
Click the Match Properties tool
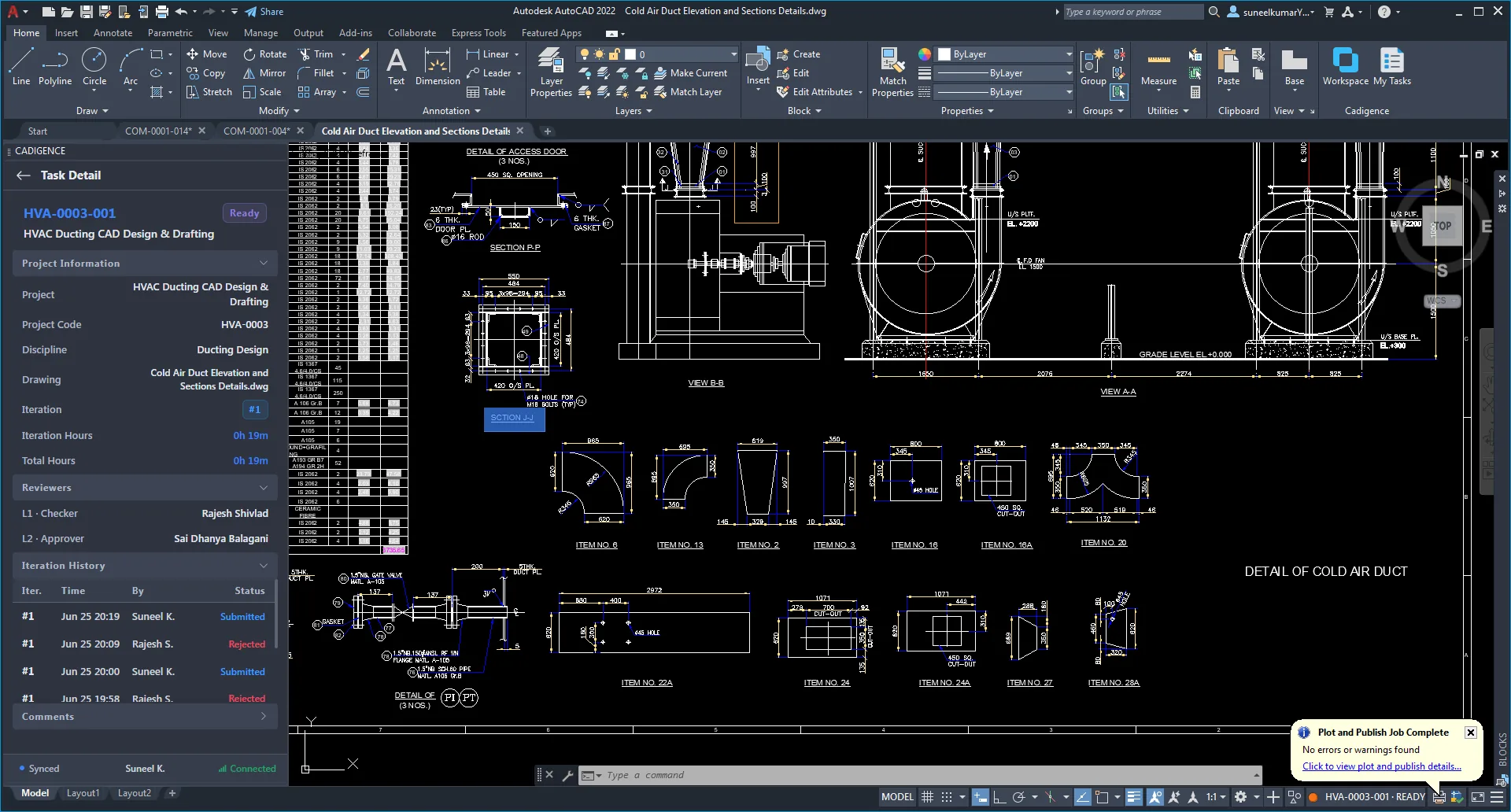point(892,72)
